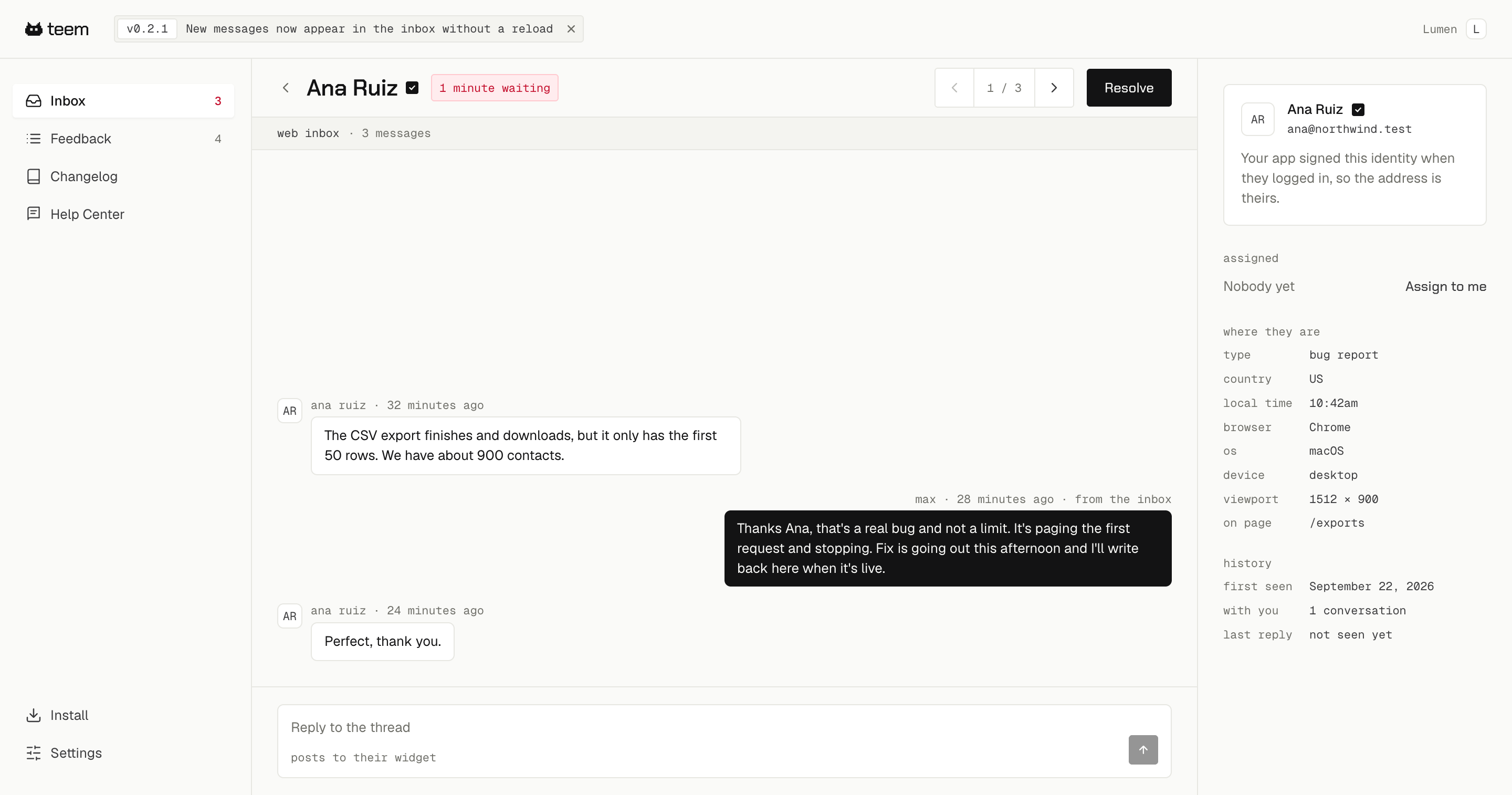Viewport: 1512px width, 795px height.
Task: Click the ana@northwind.test email address
Action: (1349, 129)
